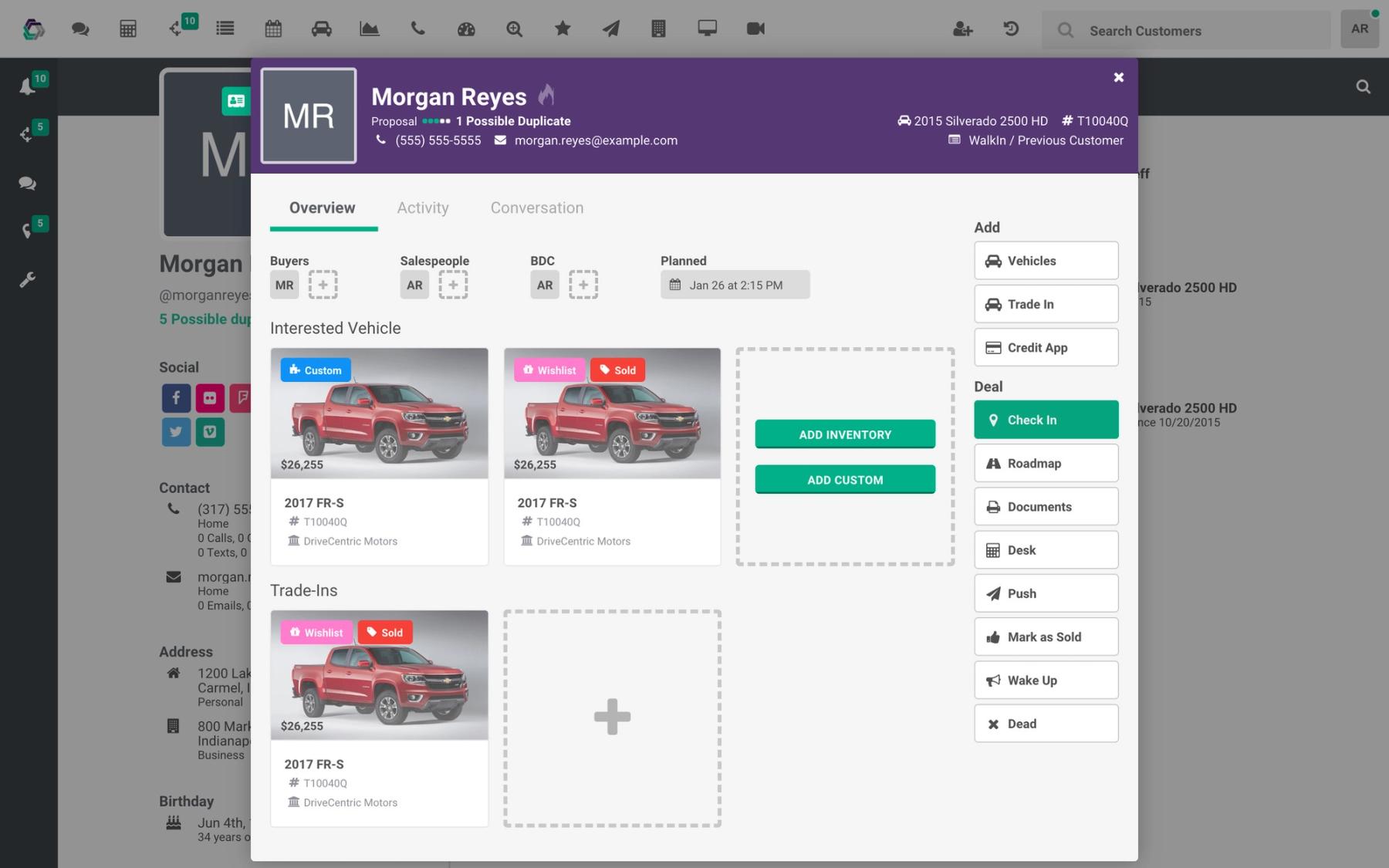Click the paper plane icon in top toolbar
The width and height of the screenshot is (1389, 868).
point(610,29)
